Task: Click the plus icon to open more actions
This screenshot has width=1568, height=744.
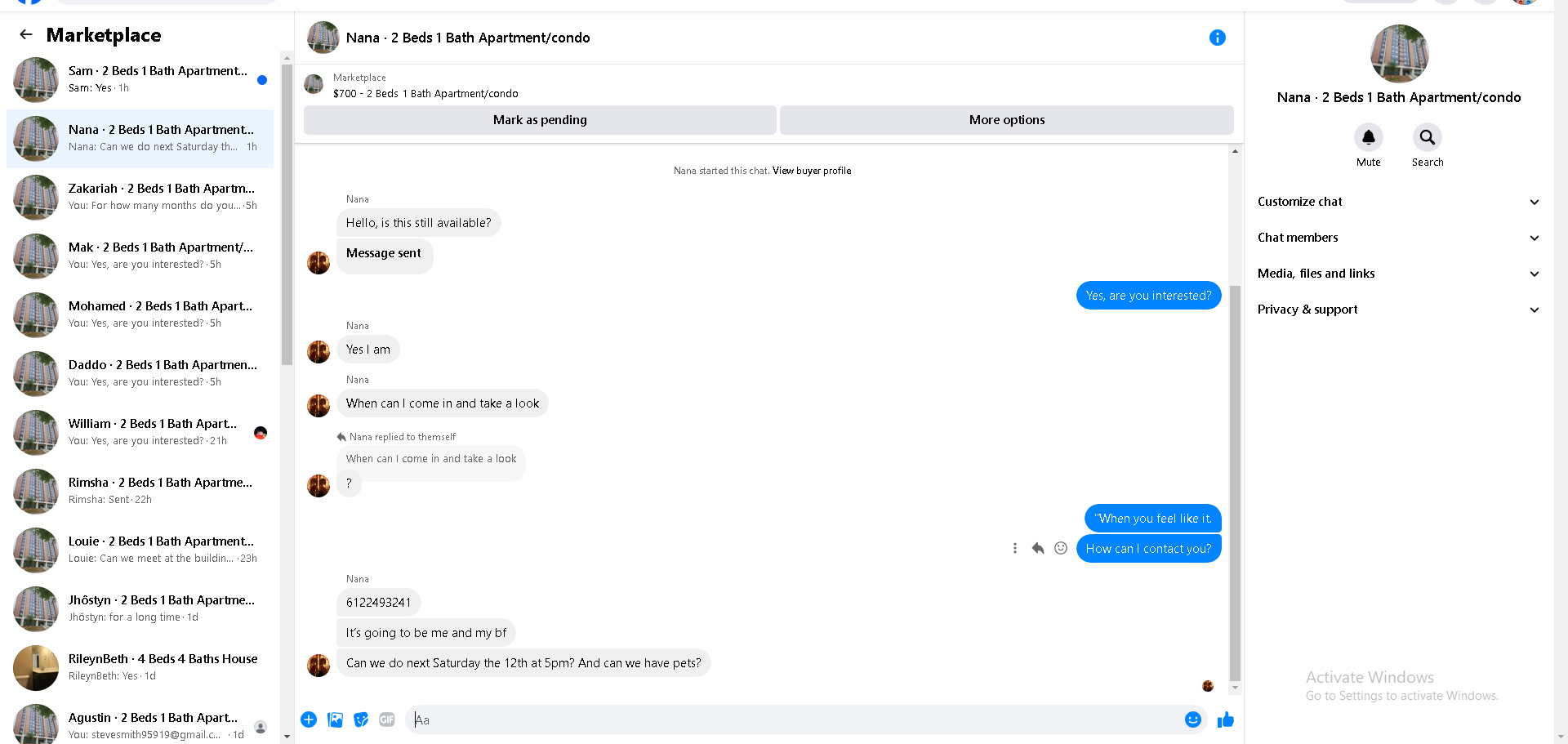Action: pos(309,719)
